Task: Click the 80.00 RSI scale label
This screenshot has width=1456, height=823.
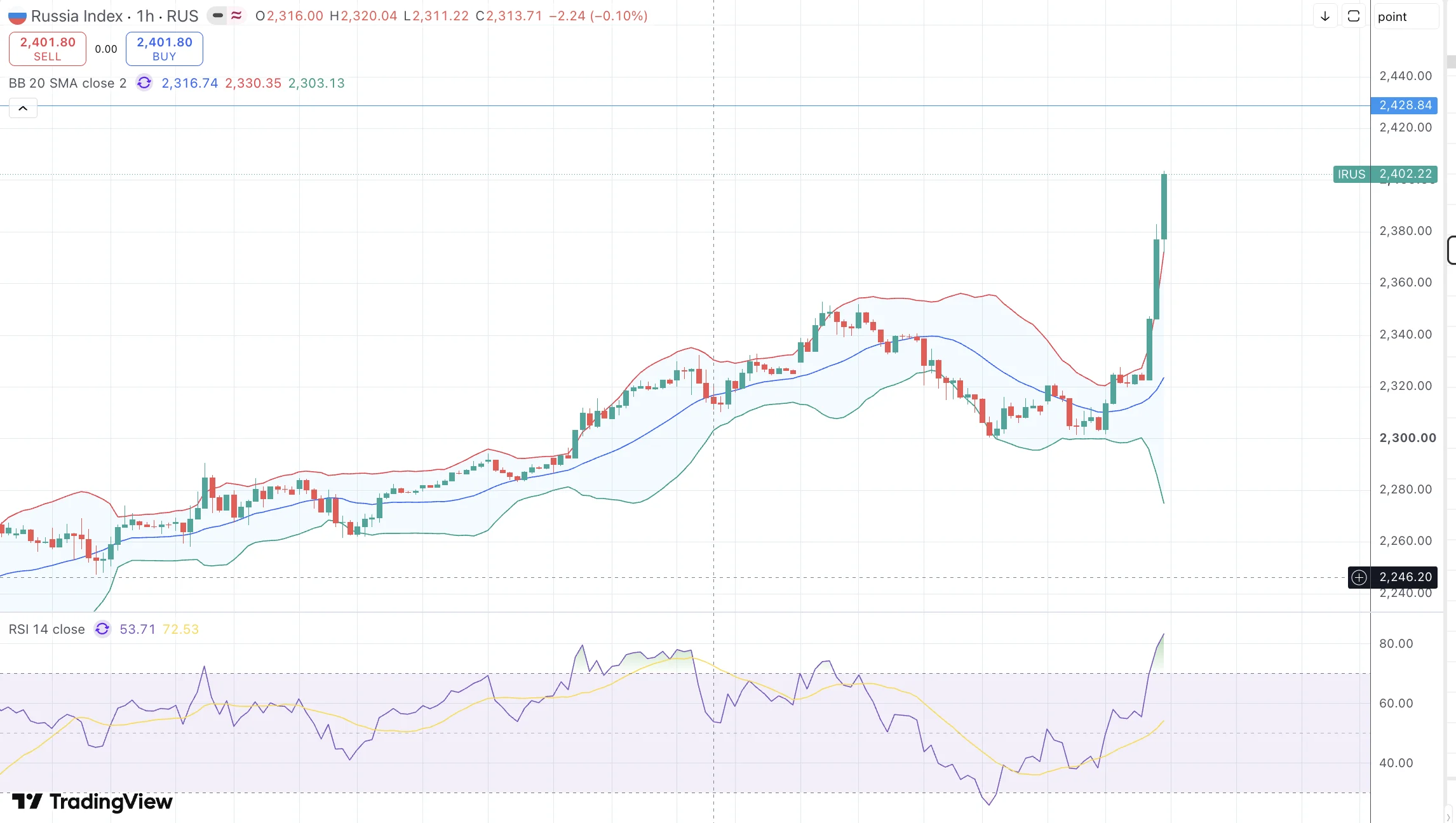Action: click(x=1396, y=644)
